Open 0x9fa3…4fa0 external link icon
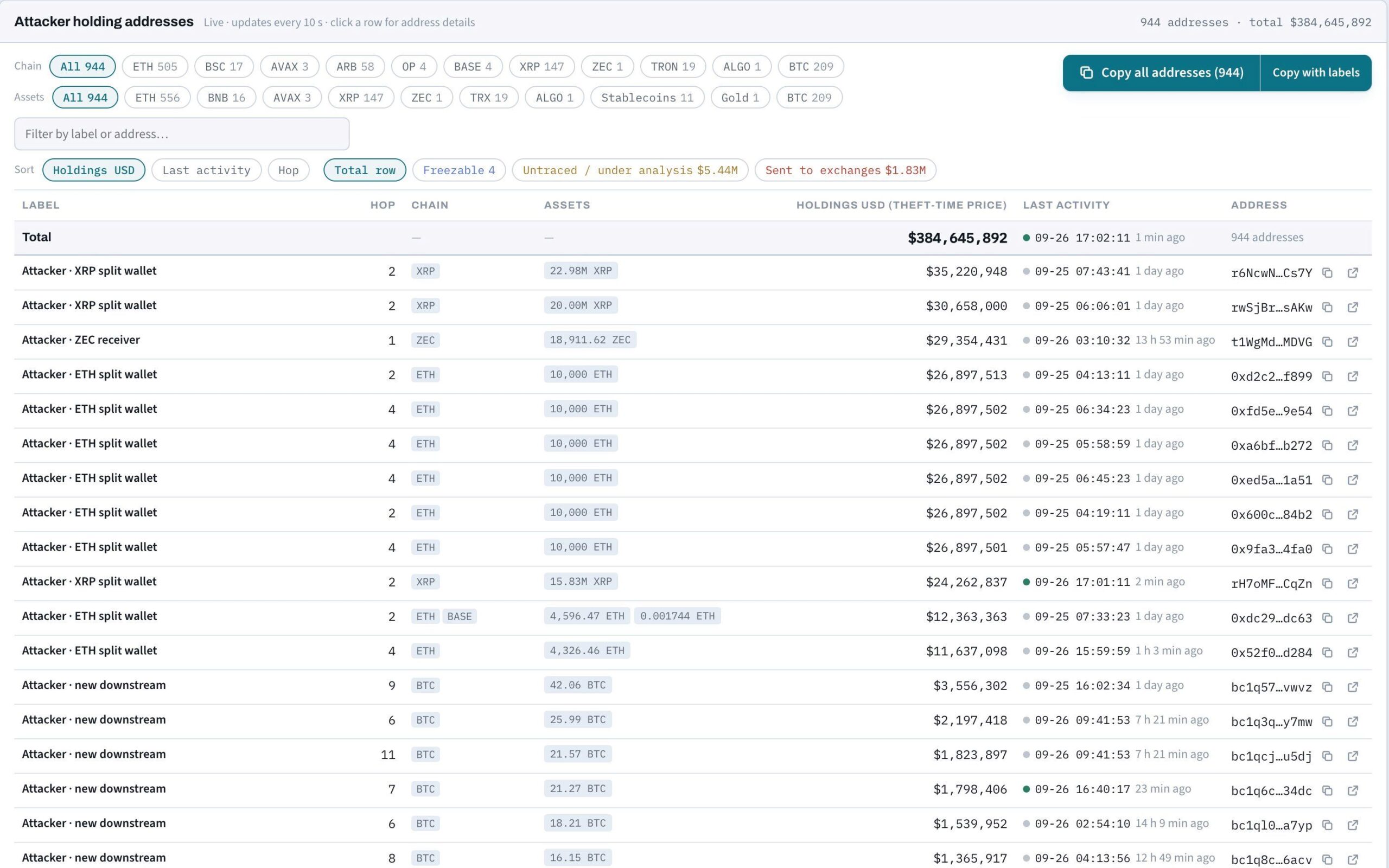This screenshot has width=1389, height=868. 1353,548
